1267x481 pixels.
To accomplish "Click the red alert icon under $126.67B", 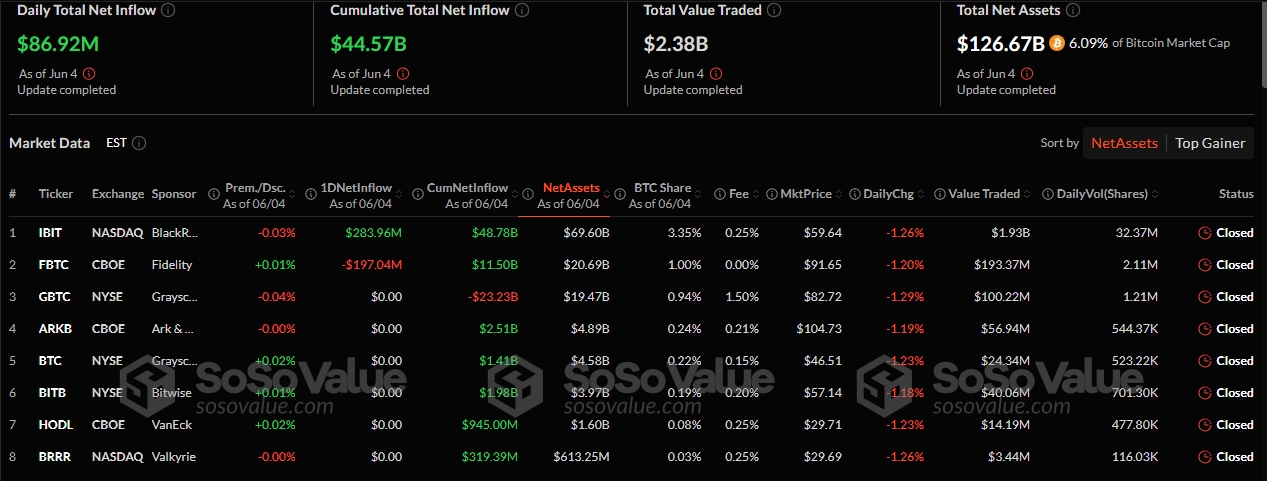I will point(1027,73).
